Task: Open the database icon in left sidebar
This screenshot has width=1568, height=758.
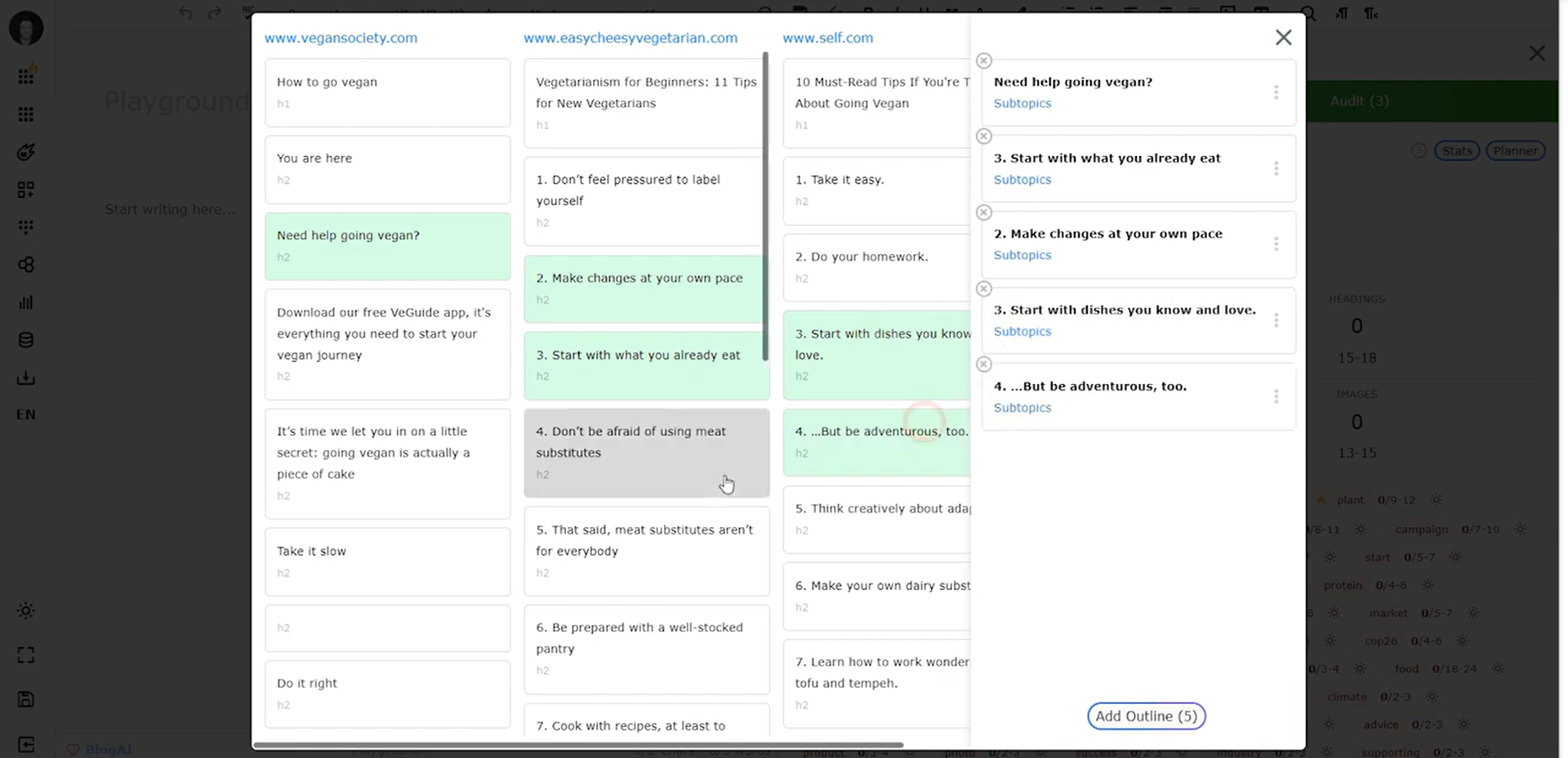Action: 26,340
